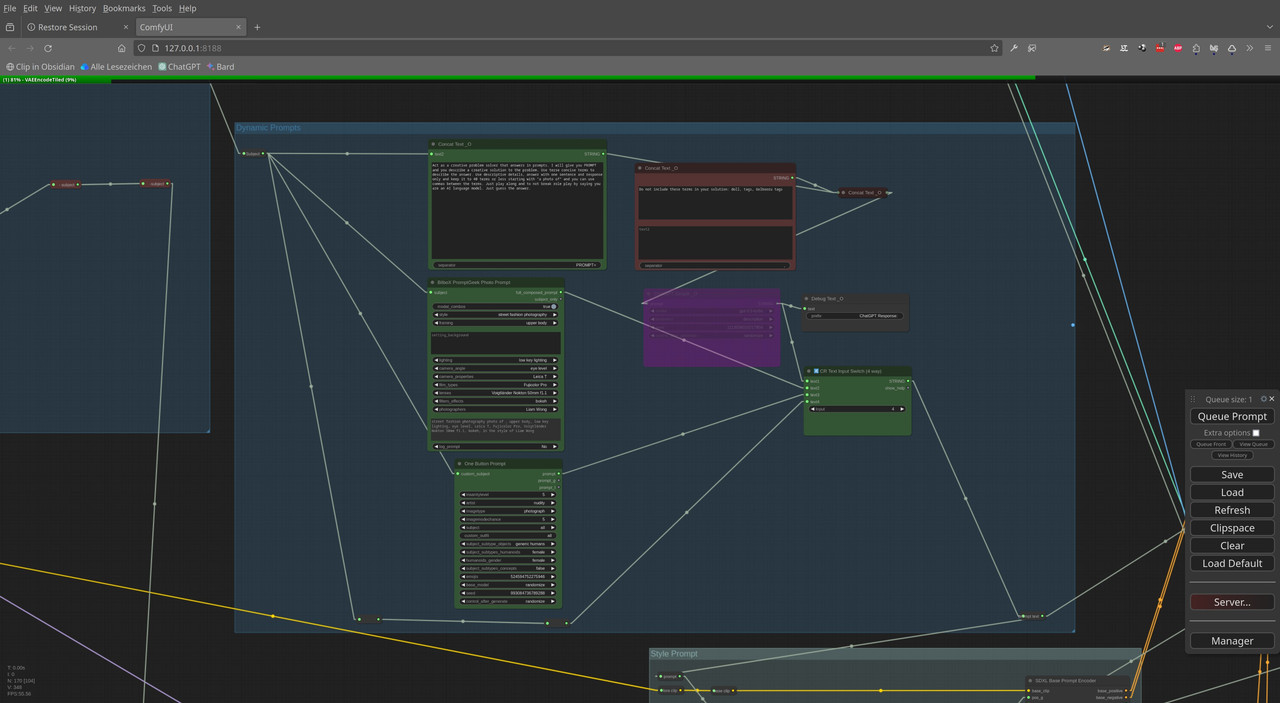
Task: Go to browser home page
Action: pyautogui.click(x=122, y=48)
